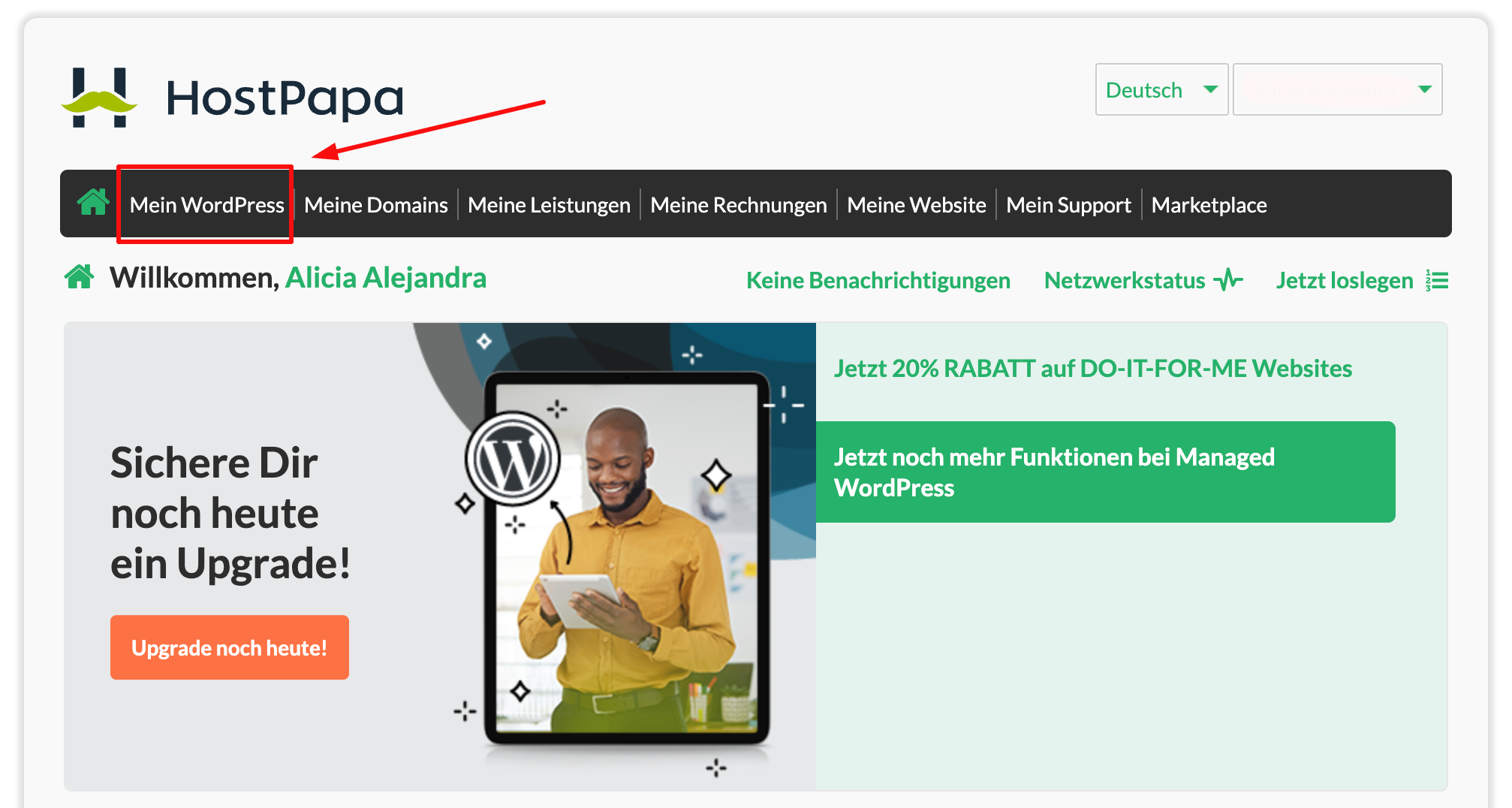The width and height of the screenshot is (1512, 808).
Task: Select Mein WordPress from the navigation
Action: click(x=206, y=204)
